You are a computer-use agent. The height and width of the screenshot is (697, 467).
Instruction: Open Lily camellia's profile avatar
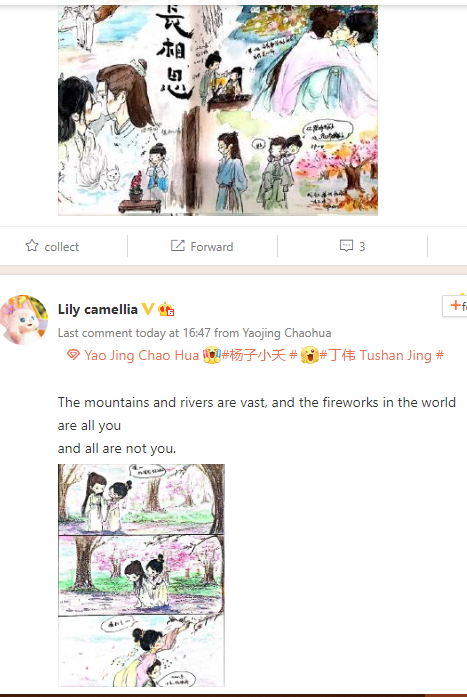pyautogui.click(x=24, y=319)
